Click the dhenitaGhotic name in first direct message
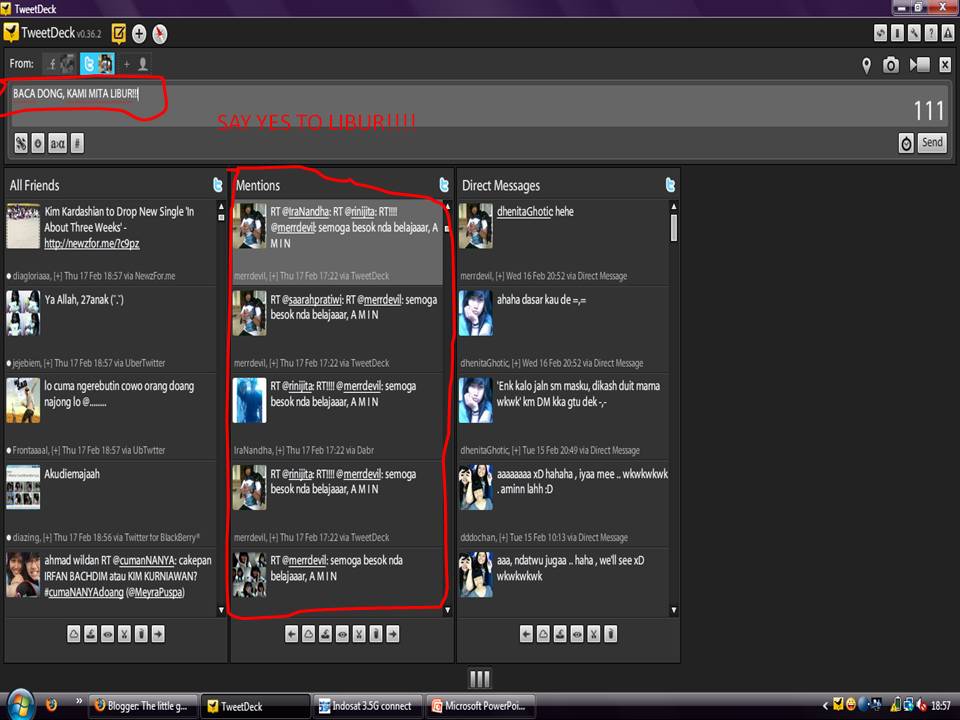Viewport: 960px width, 720px height. pyautogui.click(x=525, y=212)
